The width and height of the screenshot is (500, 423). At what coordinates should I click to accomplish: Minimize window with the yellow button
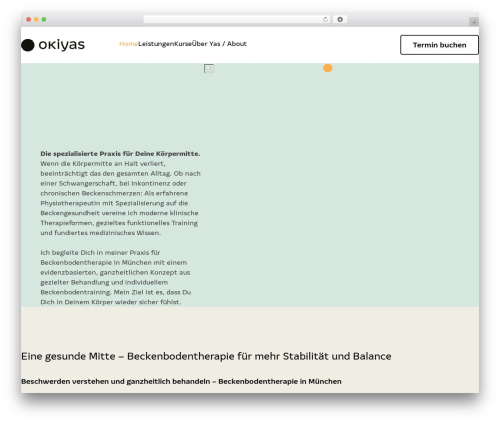pyautogui.click(x=36, y=19)
